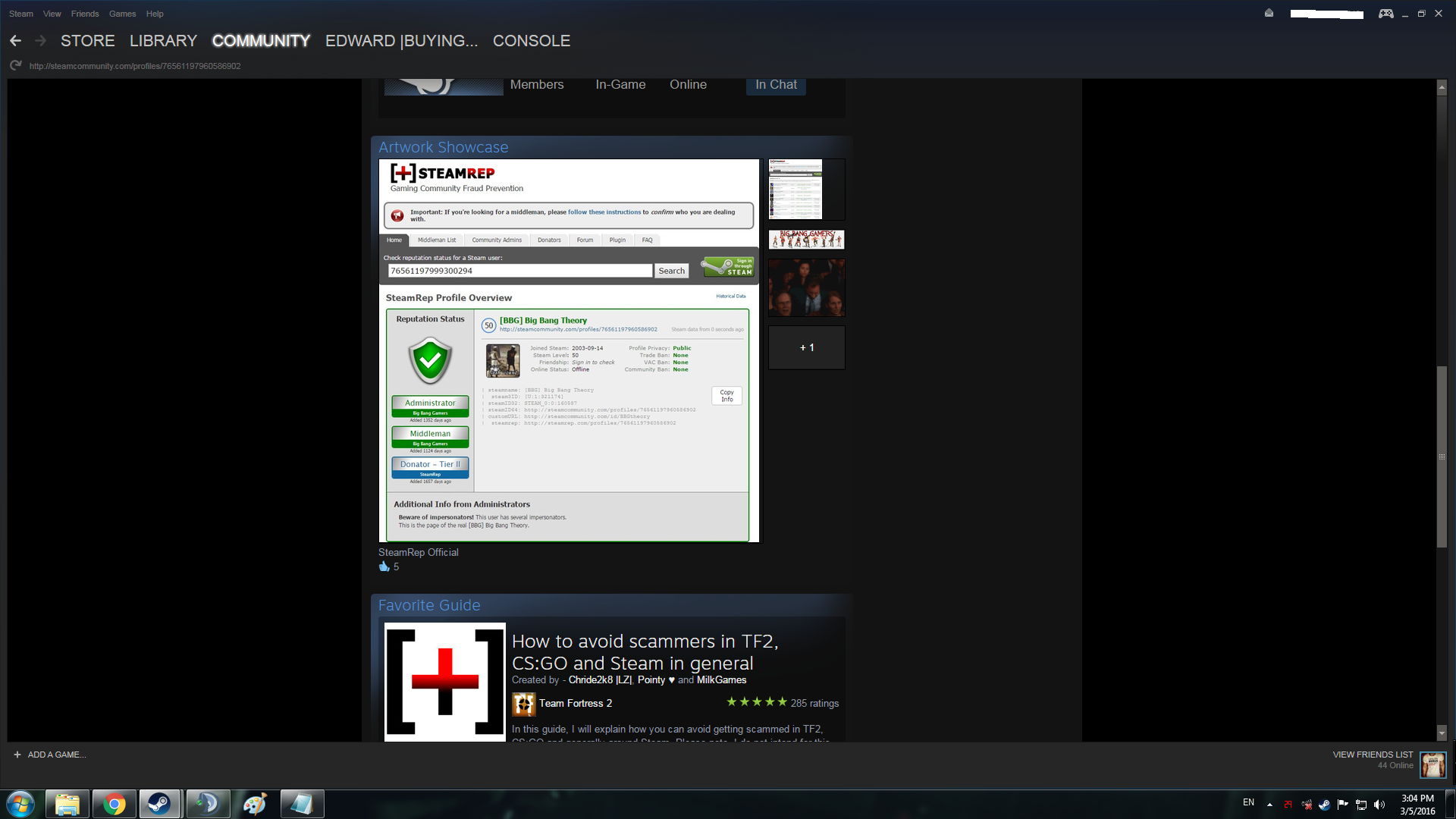Switch to the LIBRARY tab
The height and width of the screenshot is (819, 1456).
163,41
